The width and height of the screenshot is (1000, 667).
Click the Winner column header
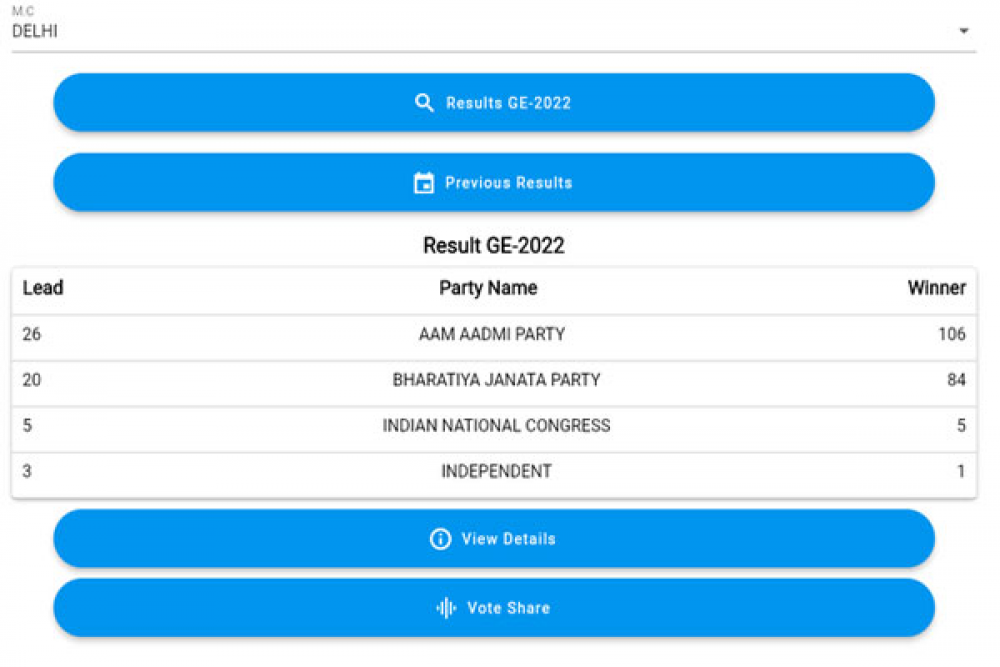point(937,288)
